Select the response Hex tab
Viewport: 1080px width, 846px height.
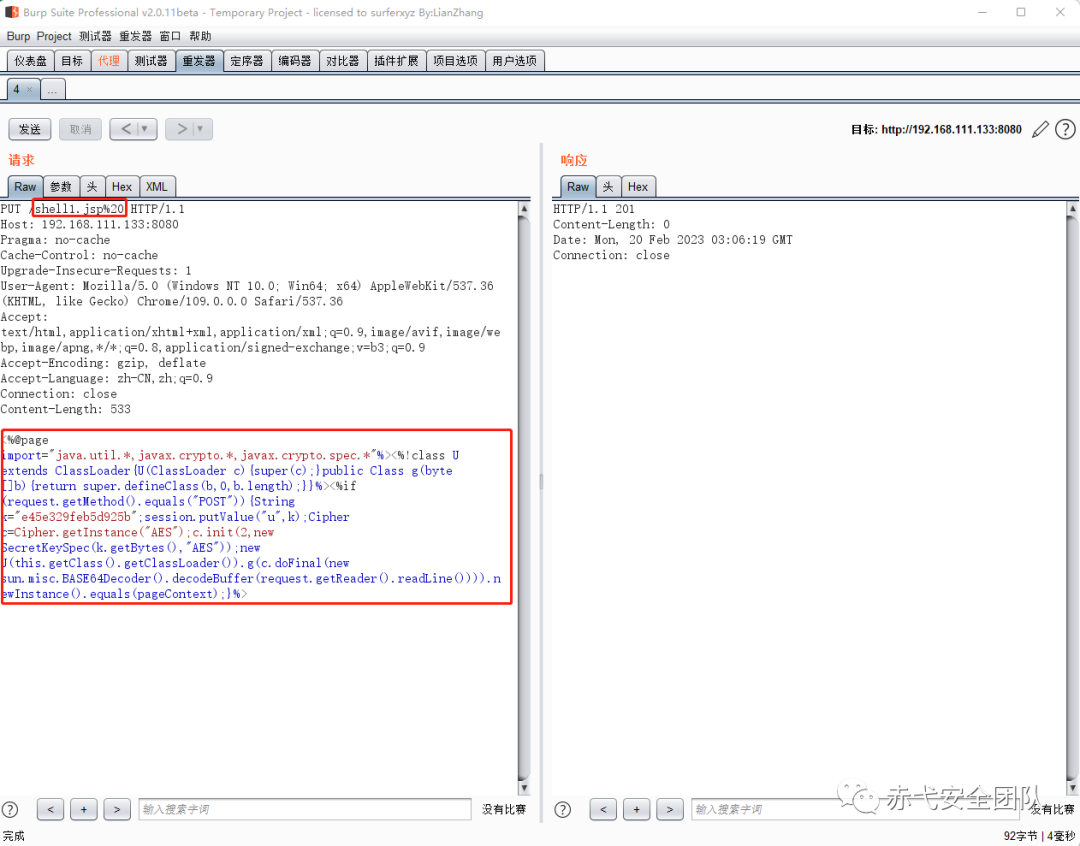point(638,187)
